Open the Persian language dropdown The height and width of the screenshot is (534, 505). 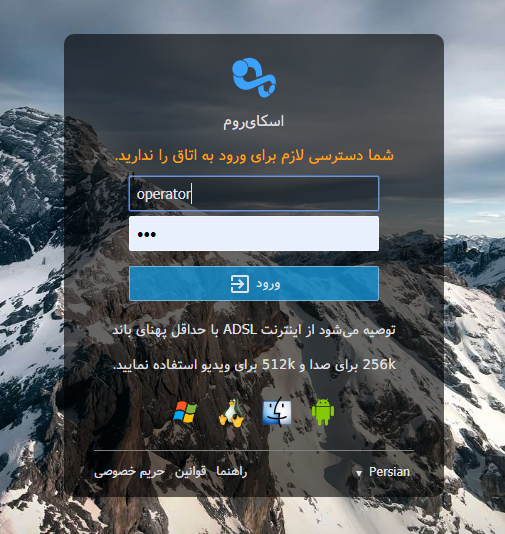tap(383, 472)
